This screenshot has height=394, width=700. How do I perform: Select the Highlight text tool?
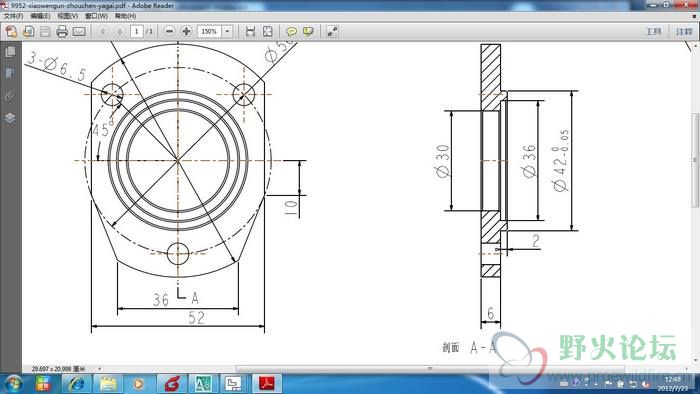308,31
